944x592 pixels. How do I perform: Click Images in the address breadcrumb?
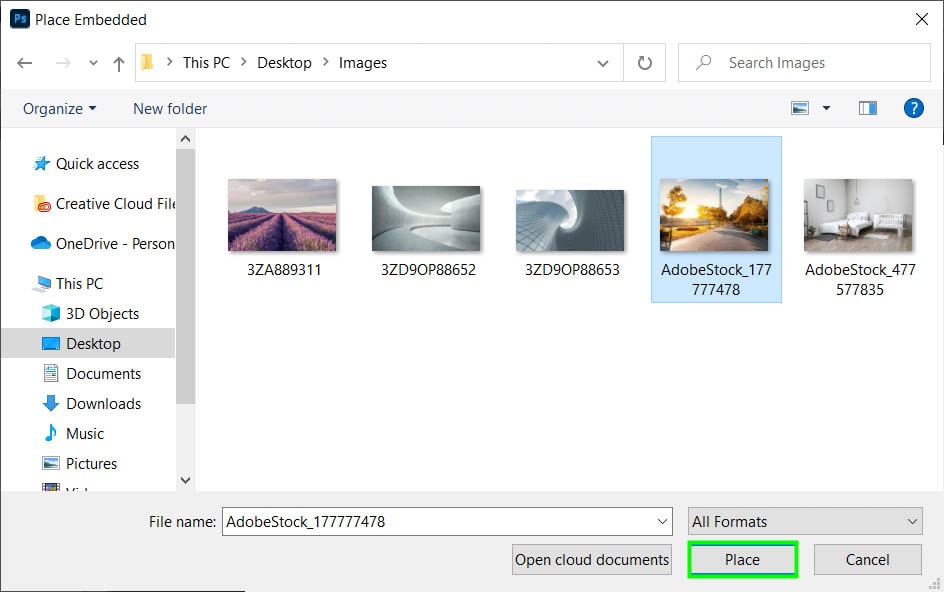(x=362, y=63)
